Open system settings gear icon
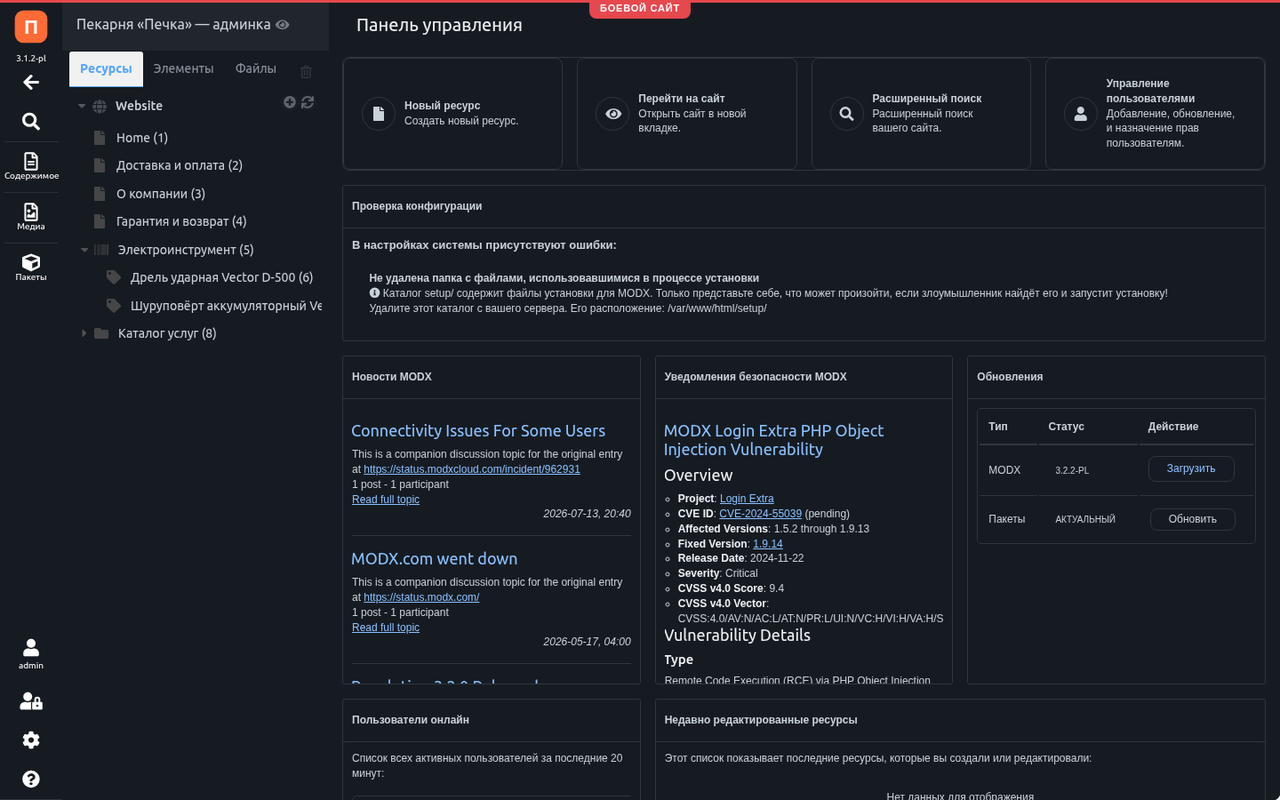 31,740
